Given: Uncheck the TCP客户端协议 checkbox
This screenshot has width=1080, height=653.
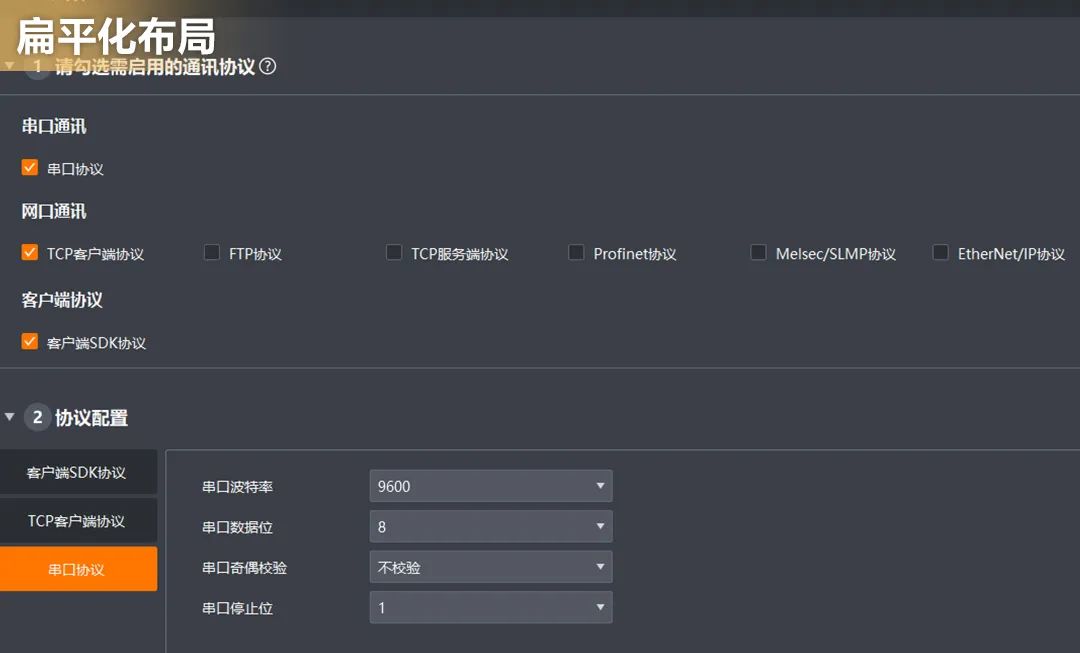Looking at the screenshot, I should pos(30,253).
